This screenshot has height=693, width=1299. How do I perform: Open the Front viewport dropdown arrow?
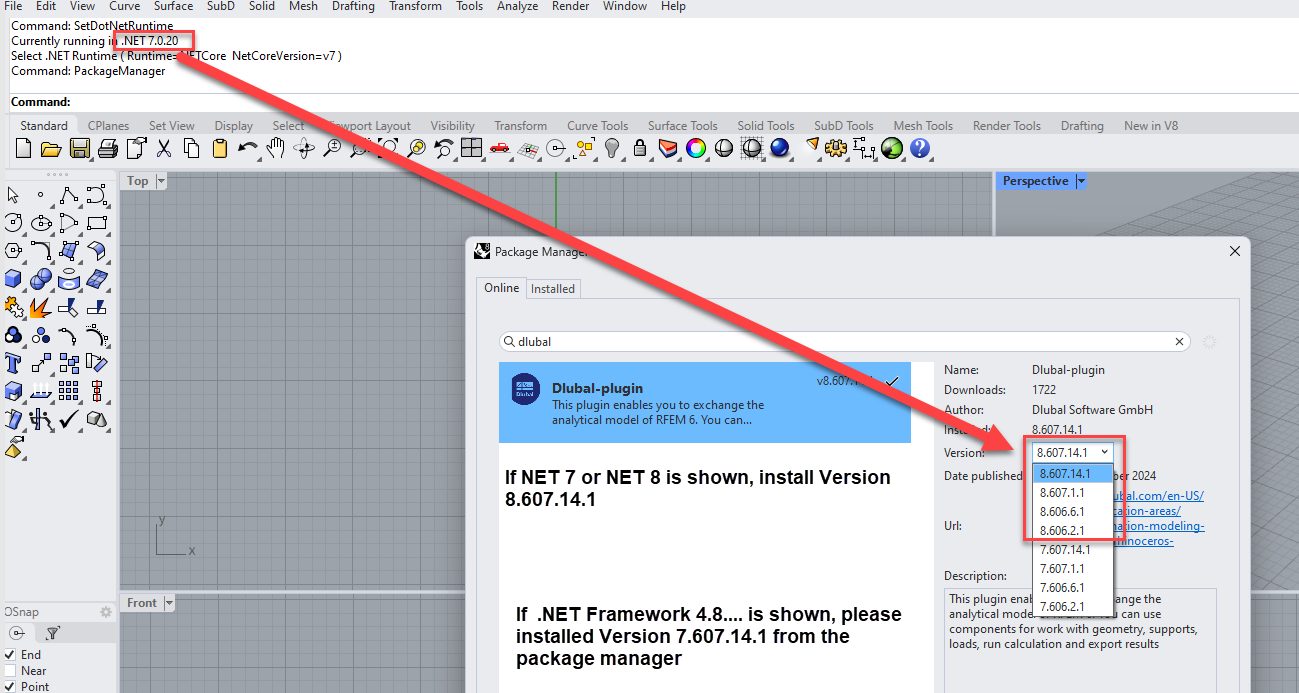(169, 602)
